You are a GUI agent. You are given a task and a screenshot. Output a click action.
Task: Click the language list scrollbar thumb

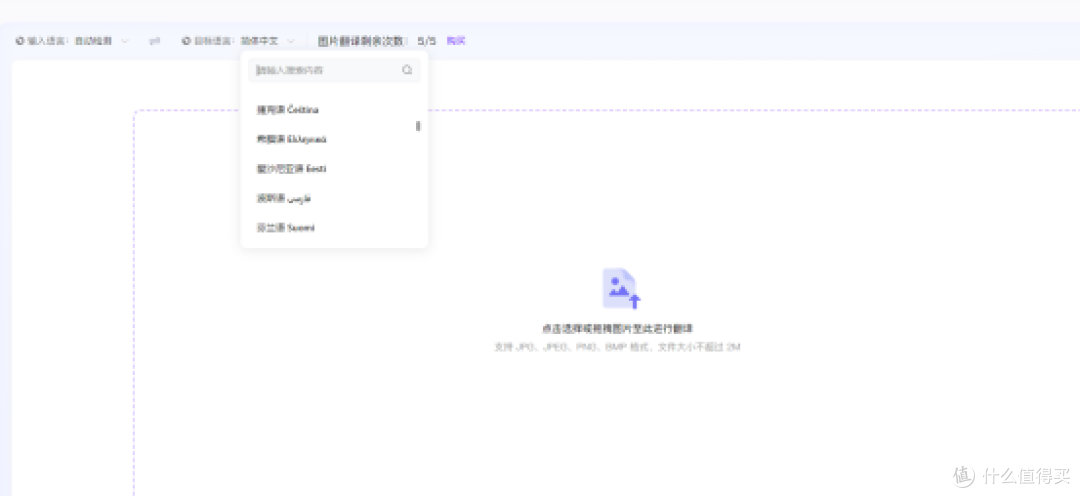[x=417, y=126]
